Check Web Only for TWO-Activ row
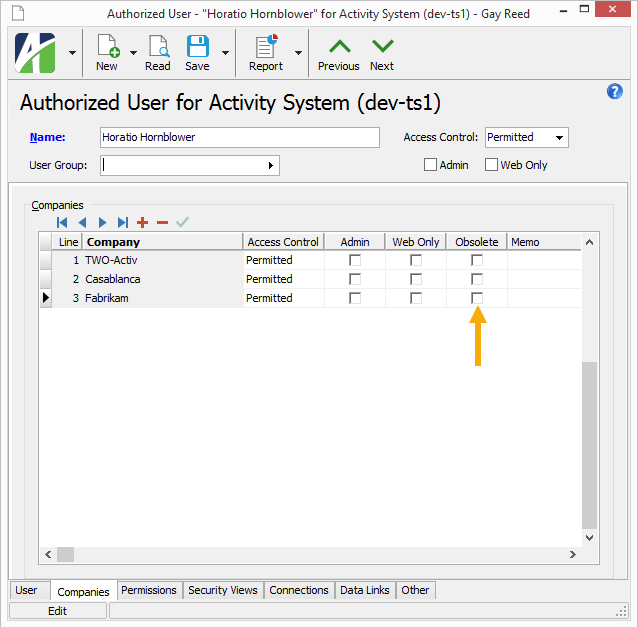638x627 pixels. click(416, 260)
